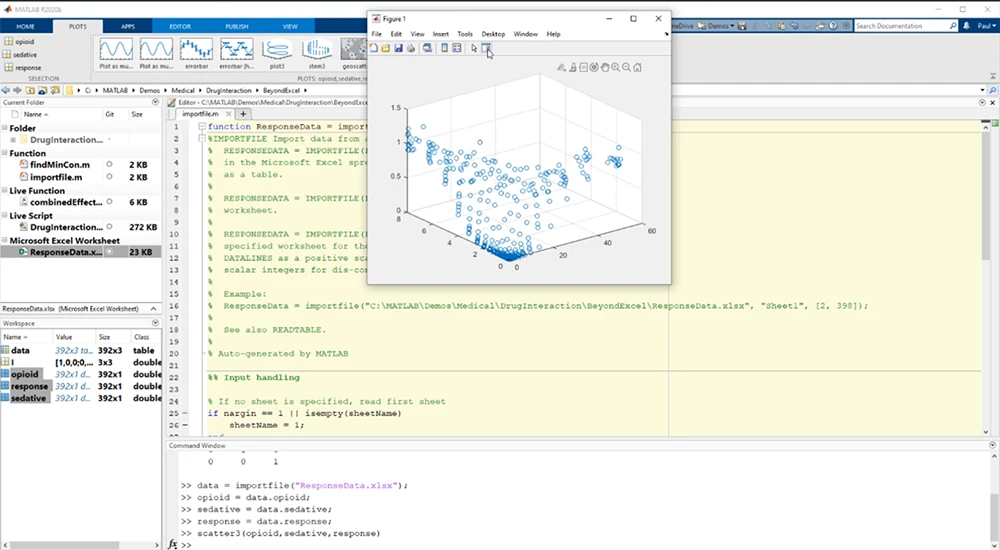
Task: Open the address bar path dropdown arrow
Action: tap(983, 90)
